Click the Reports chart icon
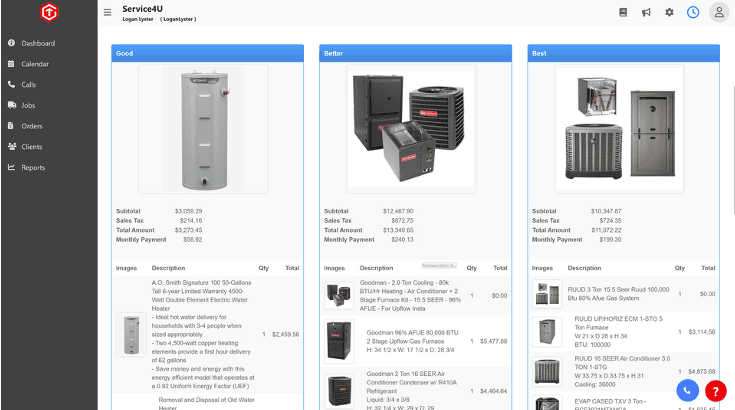Image resolution: width=735 pixels, height=410 pixels. pyautogui.click(x=11, y=167)
